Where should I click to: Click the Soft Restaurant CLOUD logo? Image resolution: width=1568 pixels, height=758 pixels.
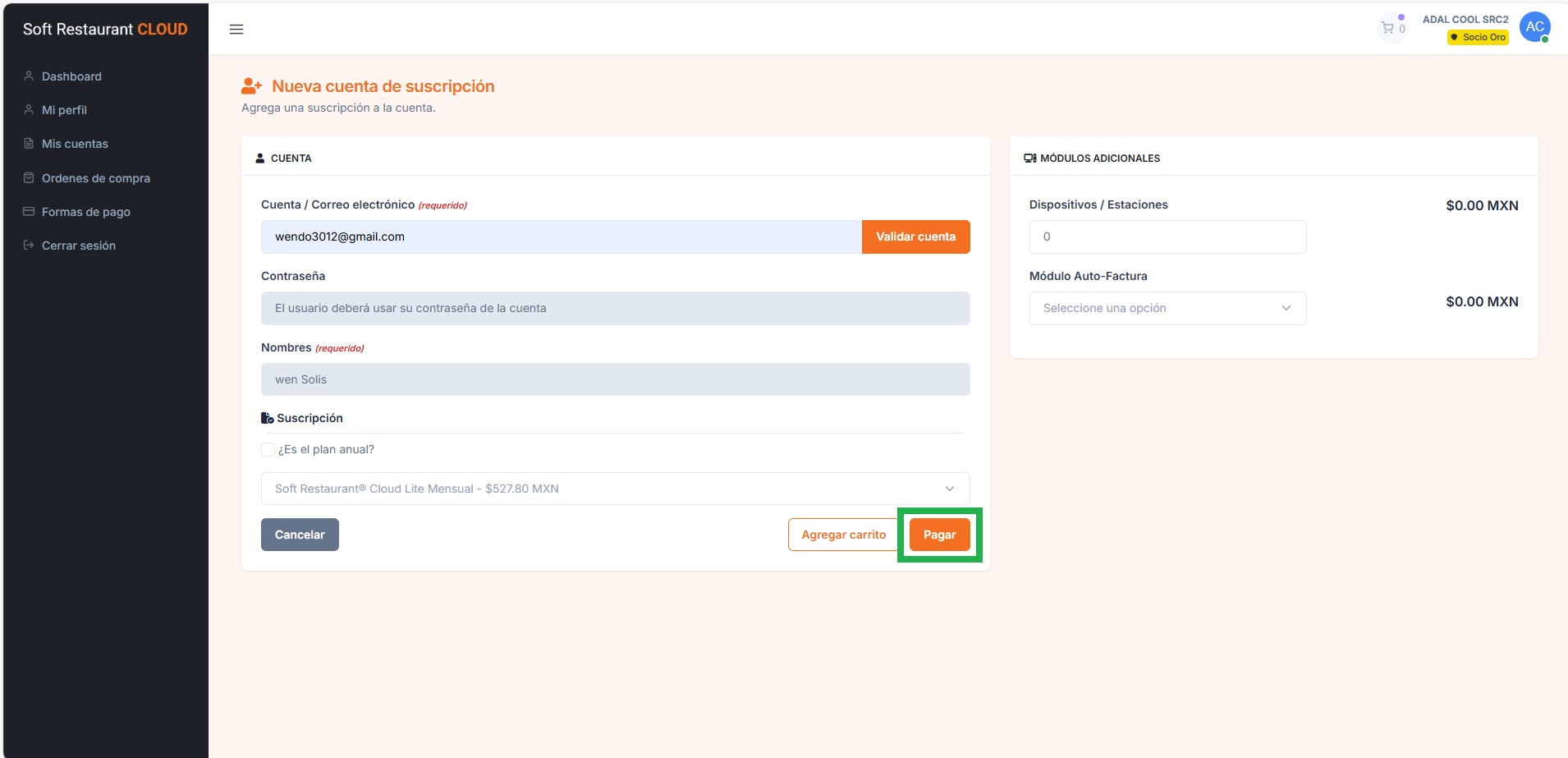pos(105,29)
